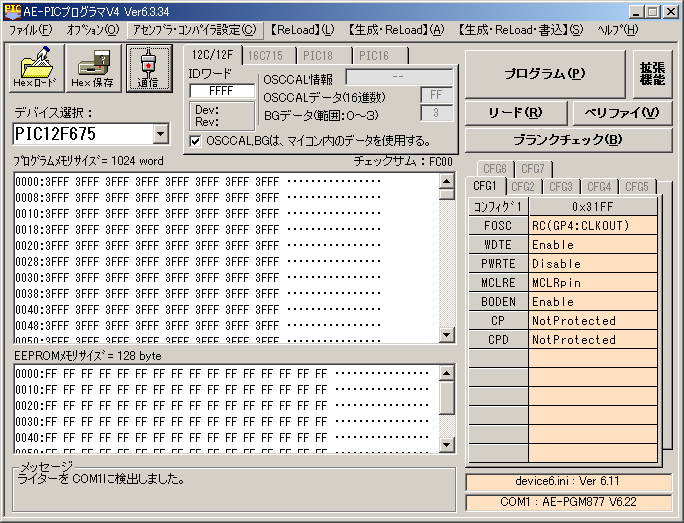Screen dimensions: 684x523
Task: Minimize the AE-PIC programmer window
Action: (x=636, y=12)
